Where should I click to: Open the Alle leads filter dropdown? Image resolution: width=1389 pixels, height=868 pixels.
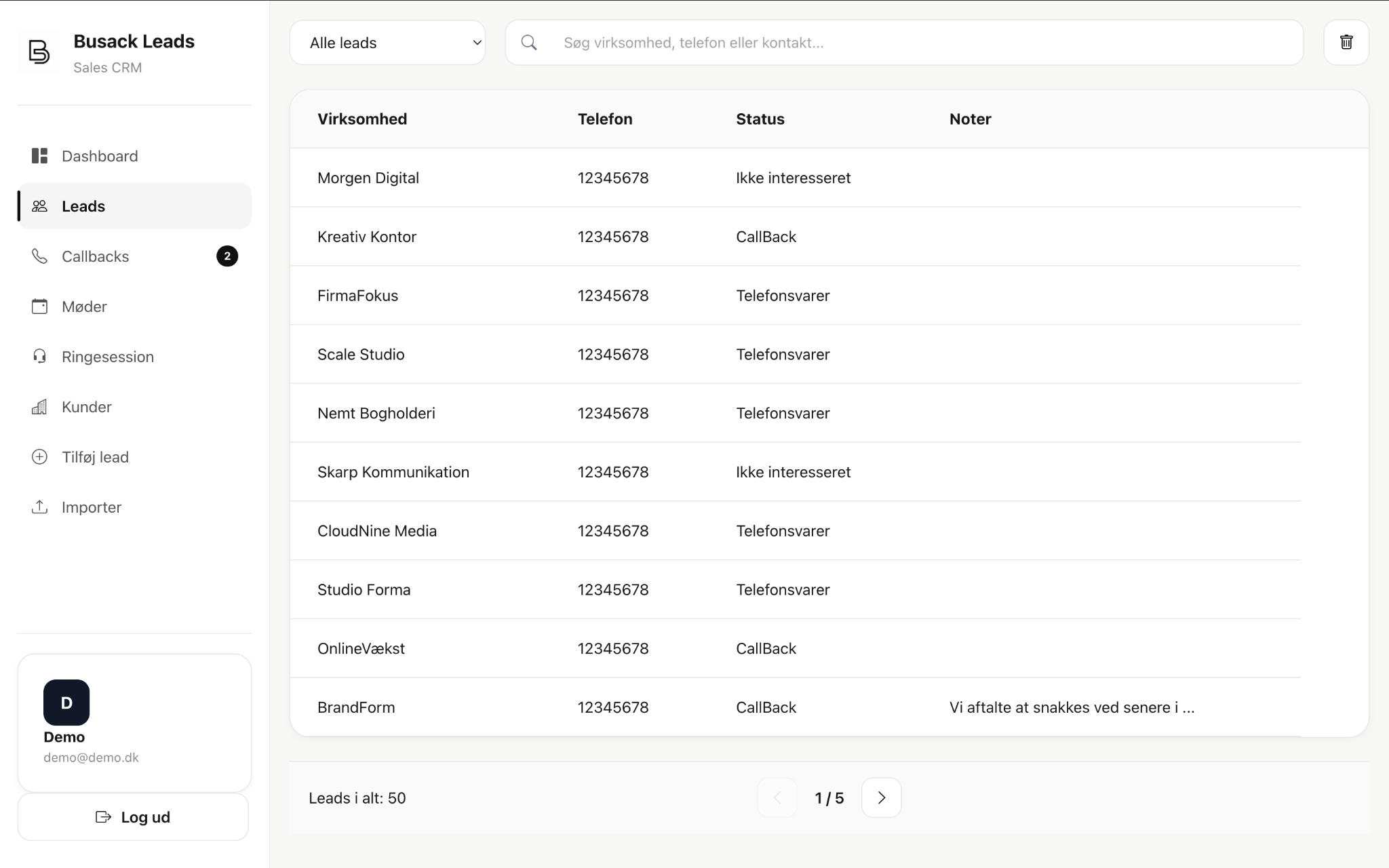387,43
